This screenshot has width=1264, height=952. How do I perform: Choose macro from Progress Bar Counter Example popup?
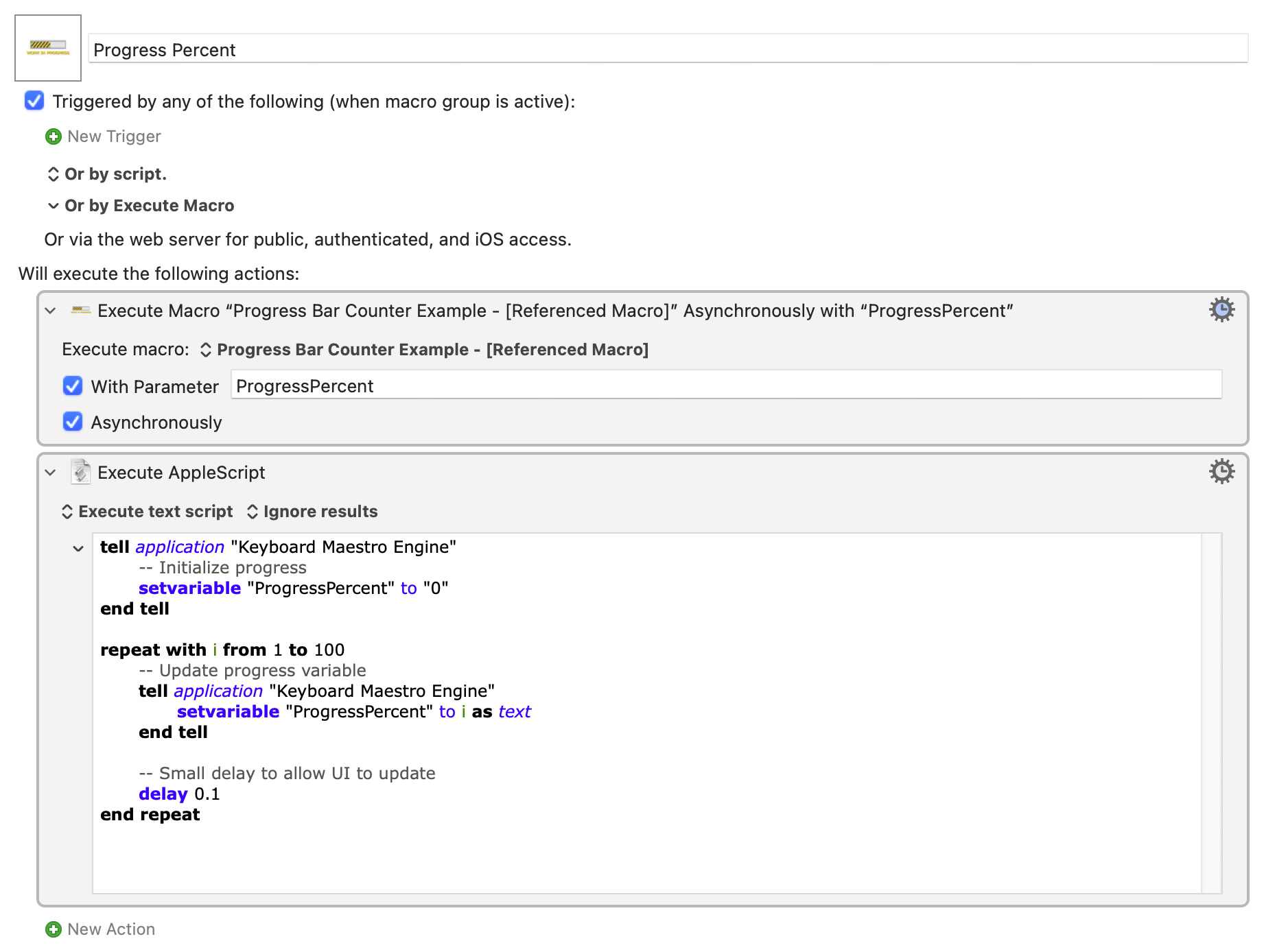423,350
